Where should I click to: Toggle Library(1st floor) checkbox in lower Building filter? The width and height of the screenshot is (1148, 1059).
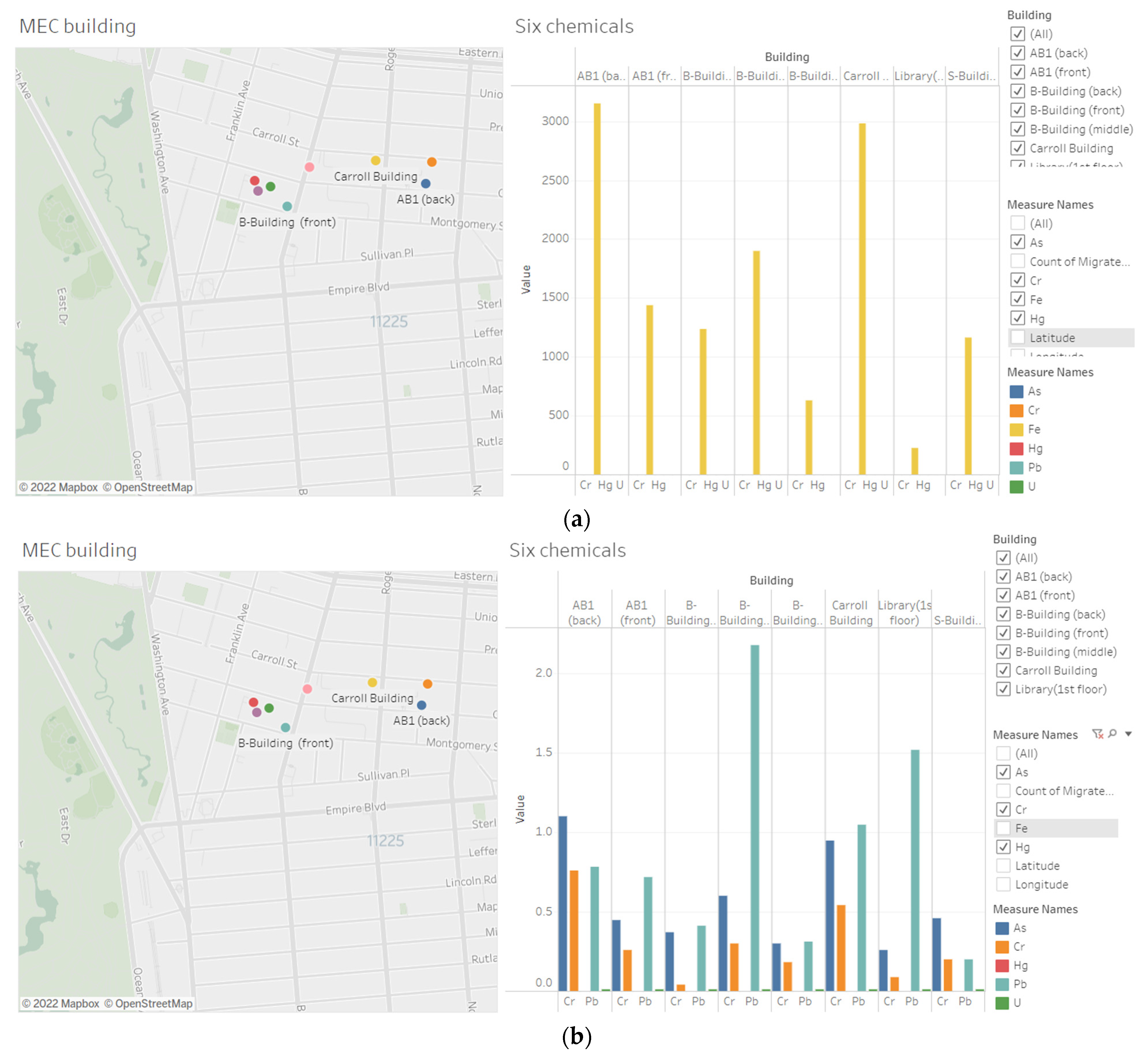(1003, 689)
